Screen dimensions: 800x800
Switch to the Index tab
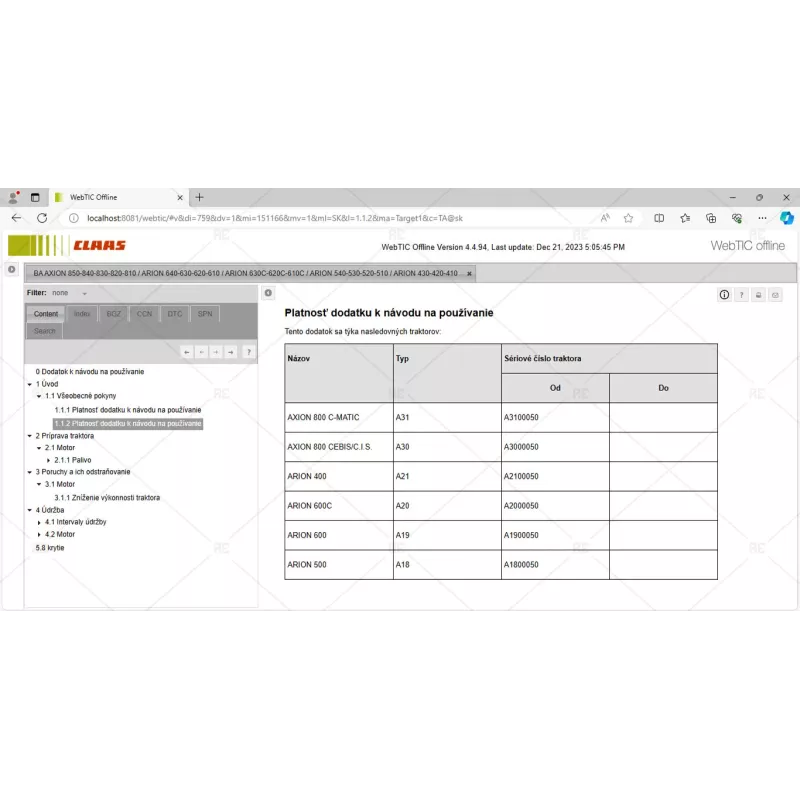pos(82,314)
